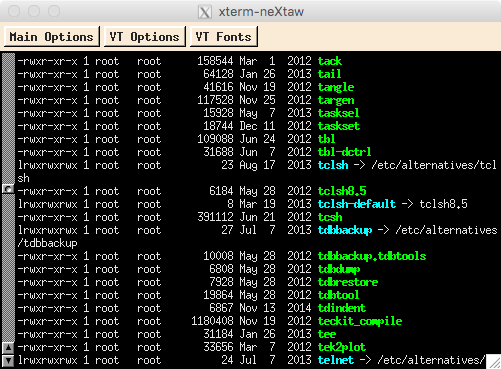Click the scrollbar track above the thumb
501x369 pixels.
point(8,118)
